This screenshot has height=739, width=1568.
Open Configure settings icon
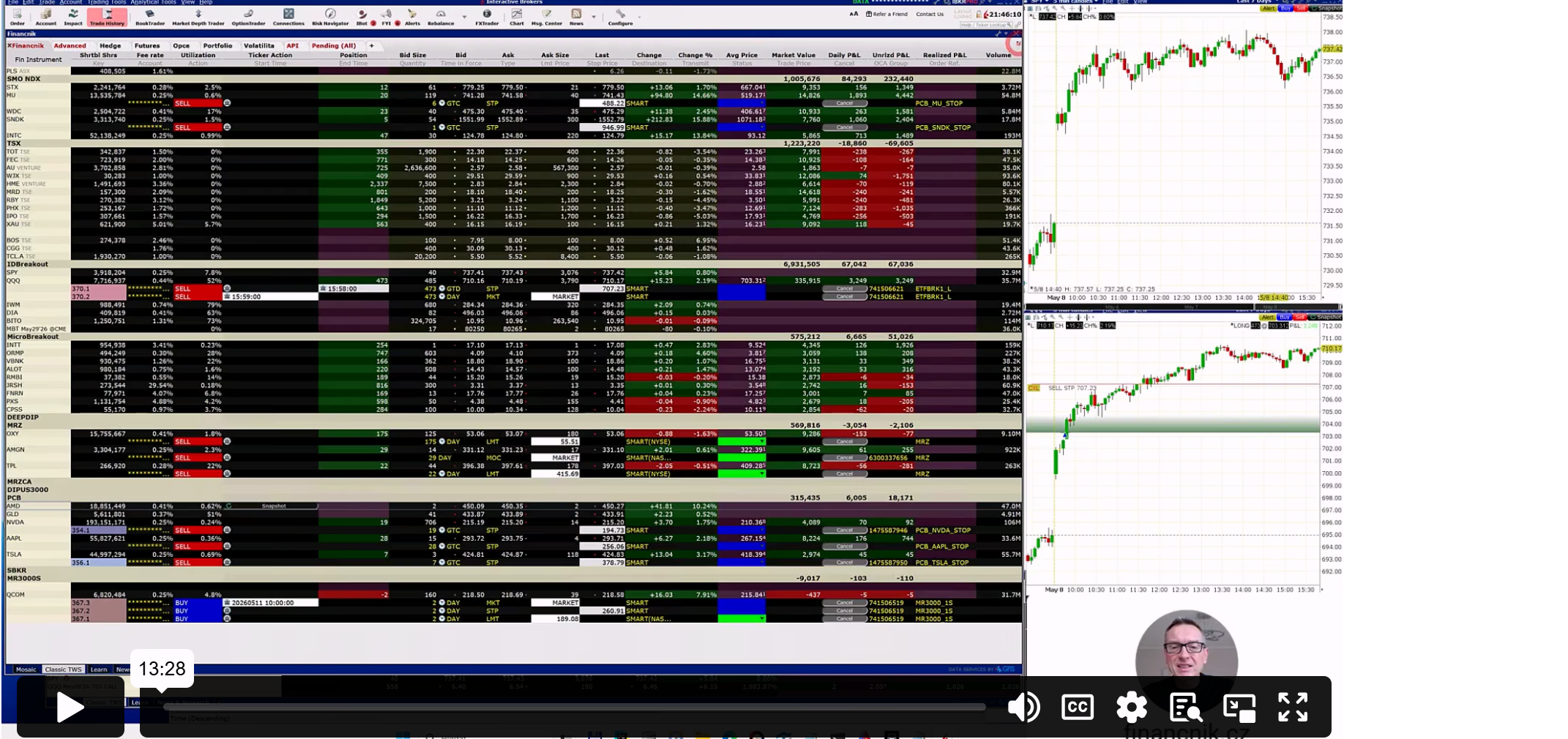coord(620,17)
